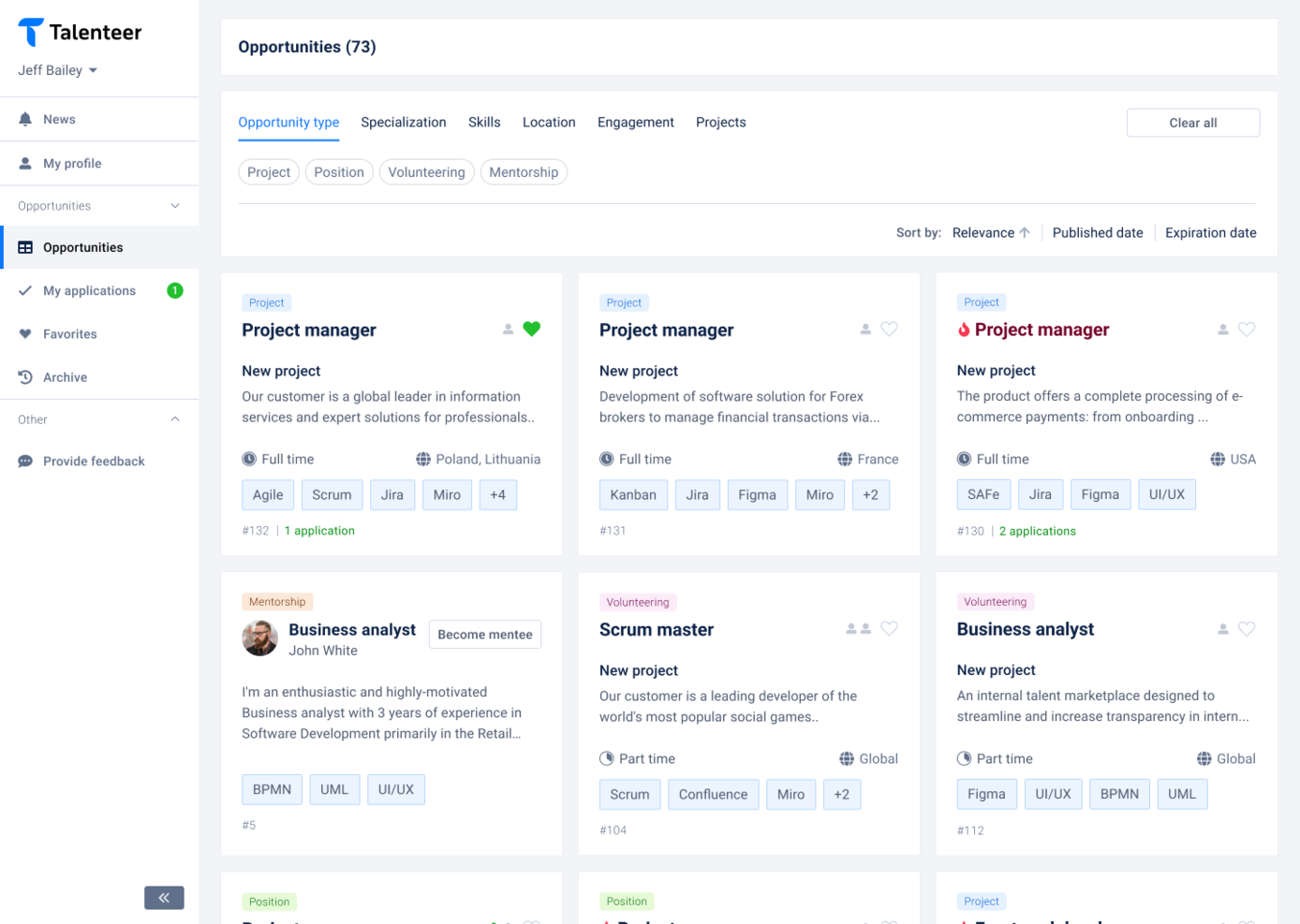This screenshot has width=1300, height=924.
Task: Expand the +2 skills on Scrum master card
Action: click(842, 795)
